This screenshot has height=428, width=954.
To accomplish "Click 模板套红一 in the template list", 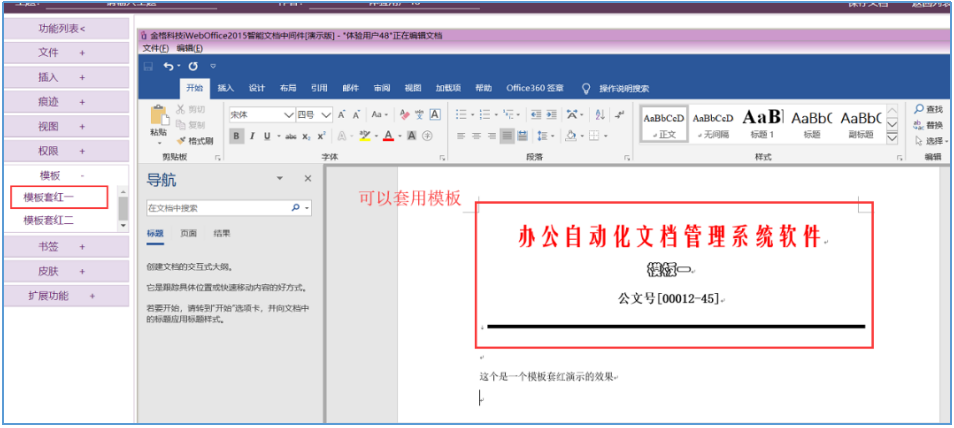I will click(49, 197).
